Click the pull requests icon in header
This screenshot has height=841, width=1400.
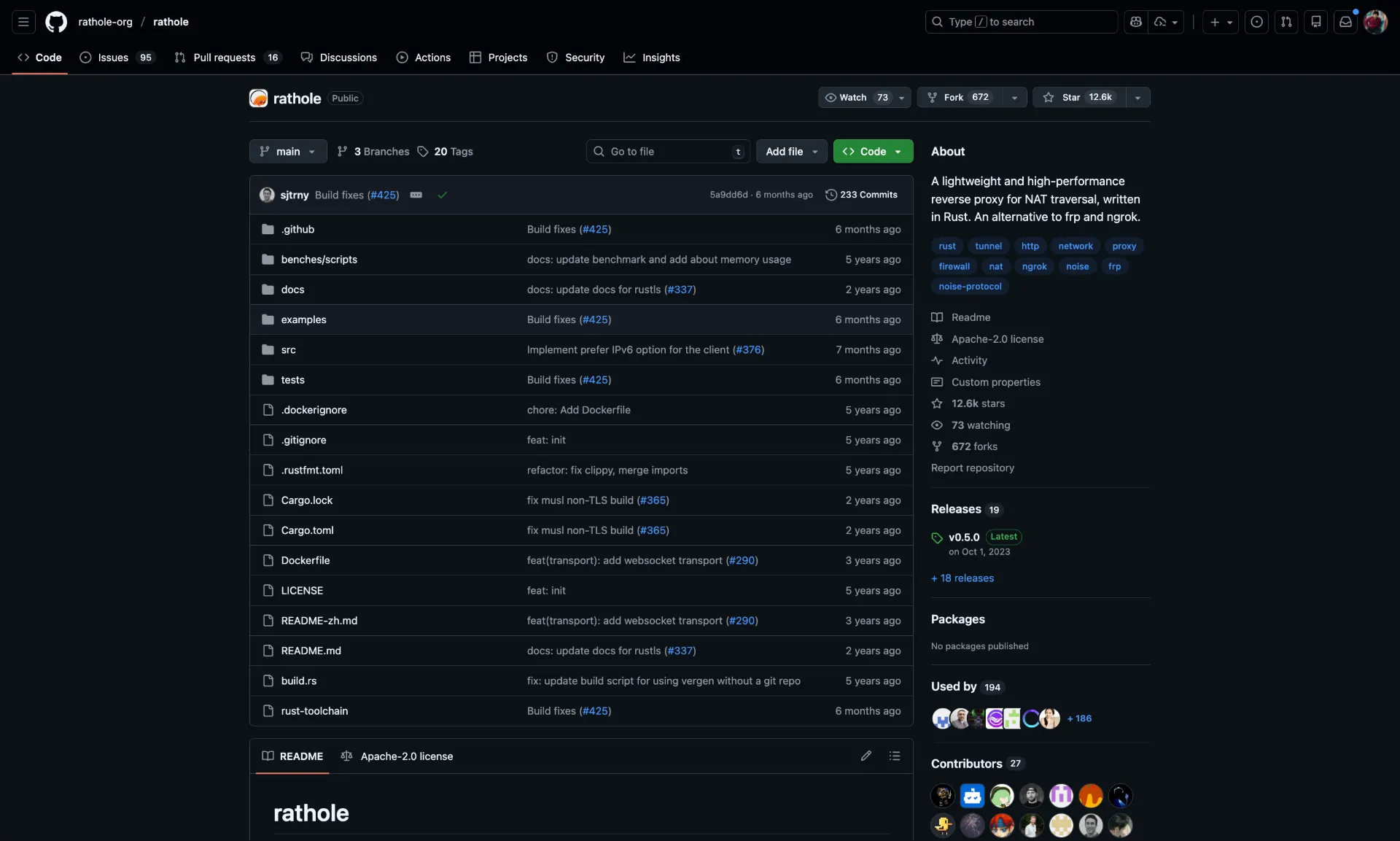coord(1286,22)
